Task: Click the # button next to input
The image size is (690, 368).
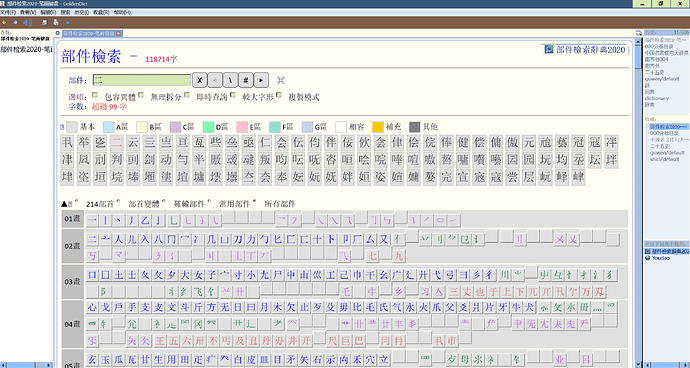Action: click(246, 80)
